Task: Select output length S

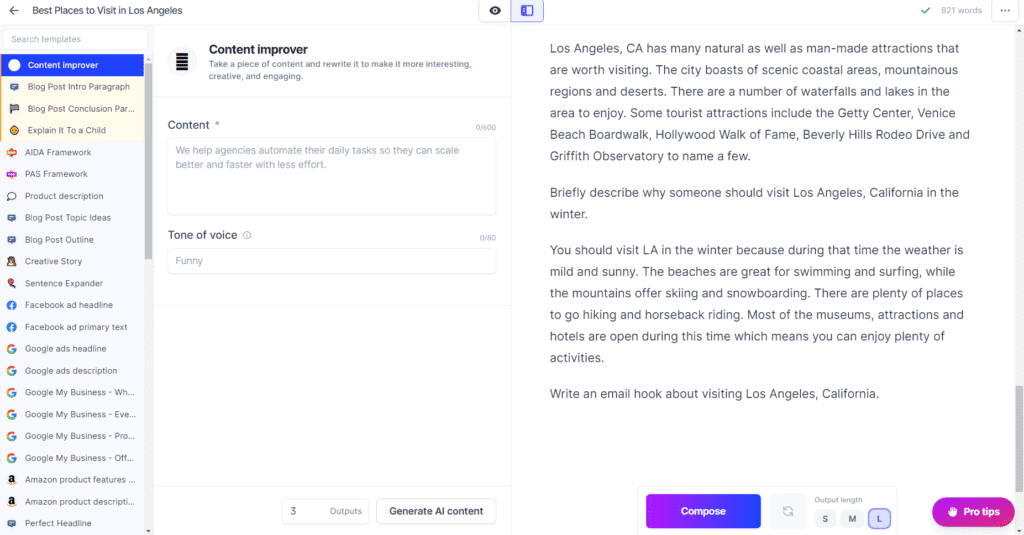Action: (825, 519)
